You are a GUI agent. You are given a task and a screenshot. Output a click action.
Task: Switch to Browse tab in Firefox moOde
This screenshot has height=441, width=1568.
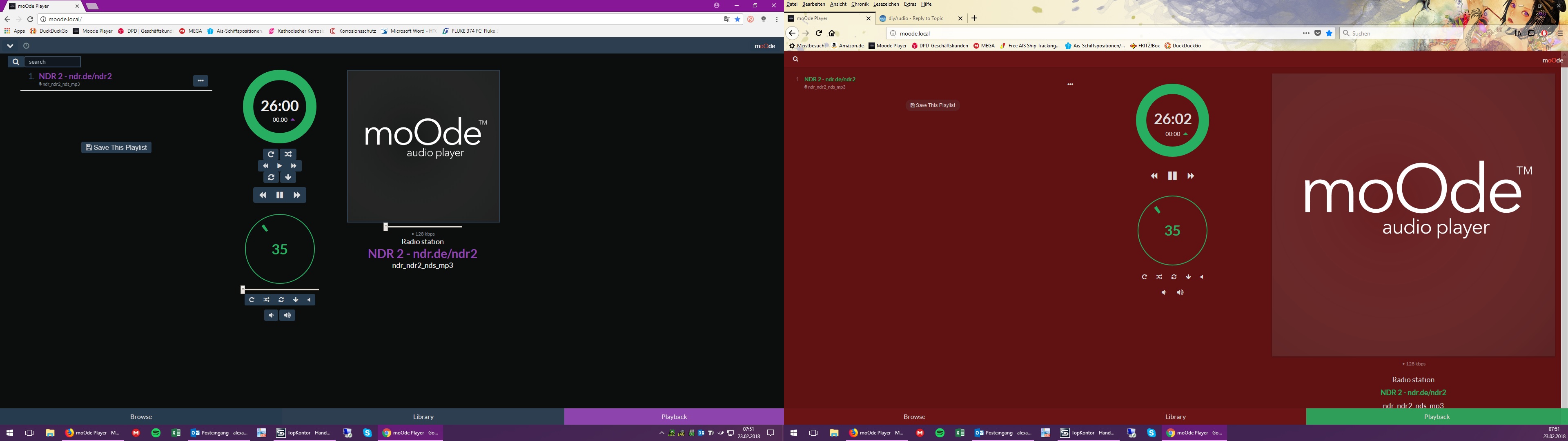(914, 416)
